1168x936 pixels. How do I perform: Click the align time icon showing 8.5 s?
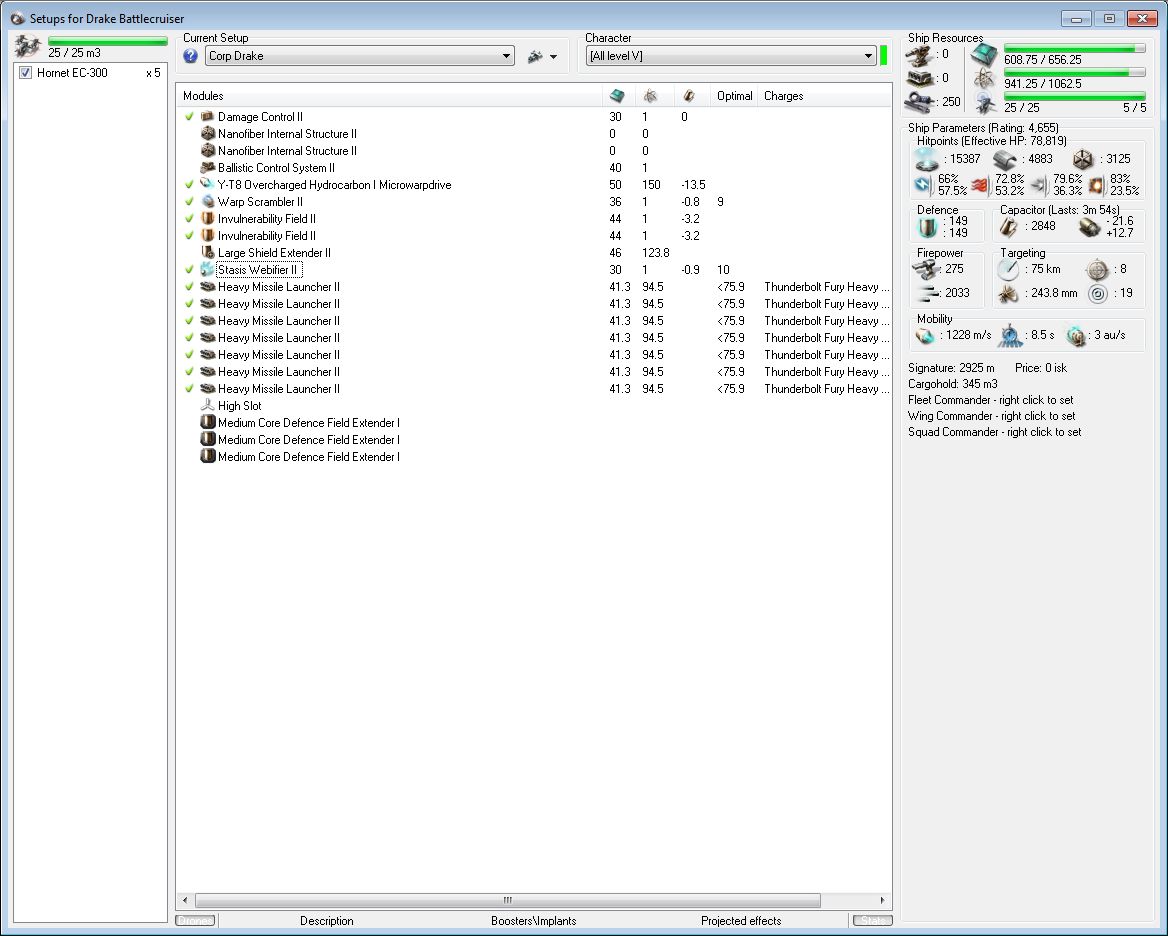tap(1011, 336)
